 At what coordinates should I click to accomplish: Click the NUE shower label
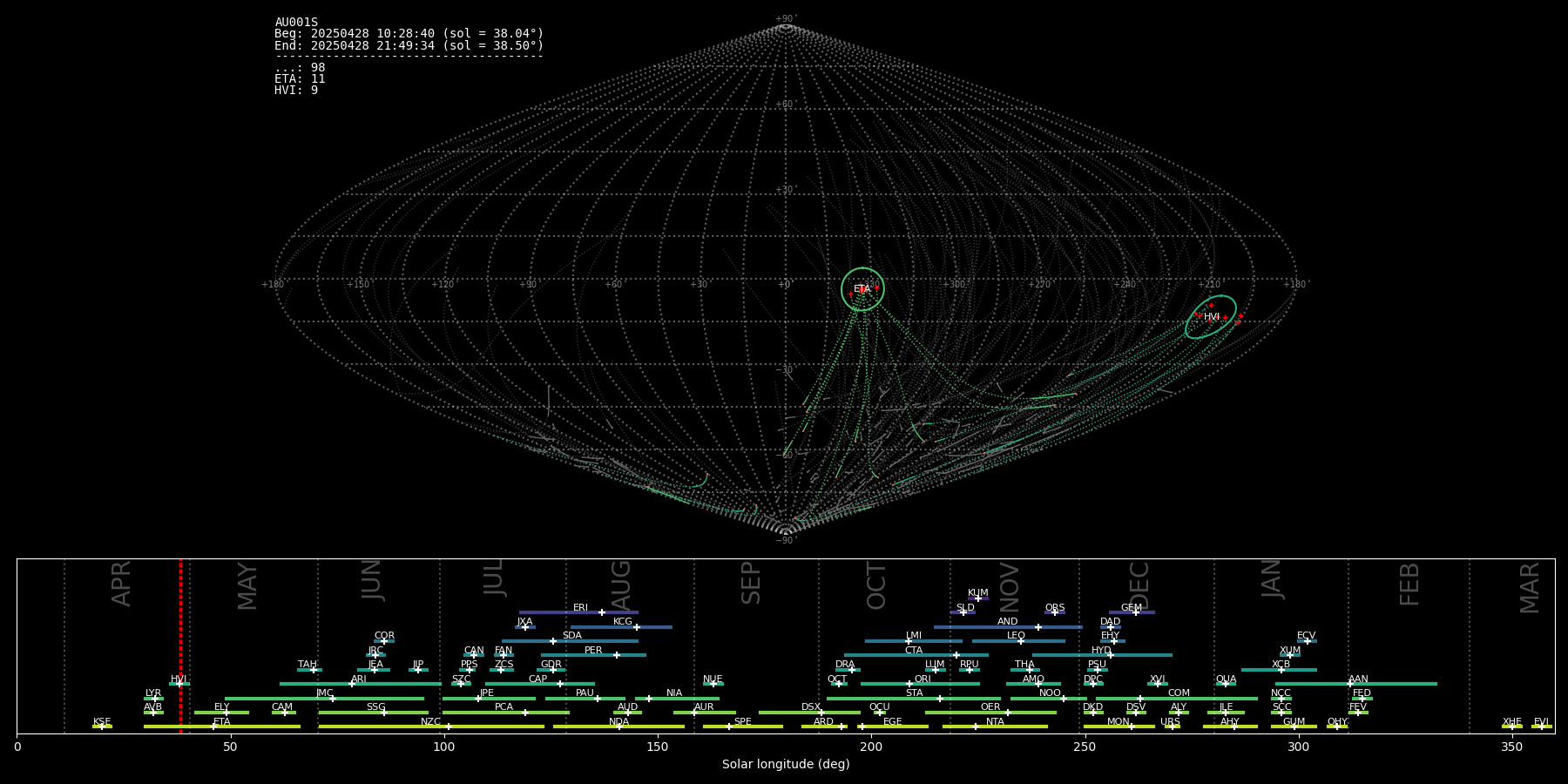713,679
